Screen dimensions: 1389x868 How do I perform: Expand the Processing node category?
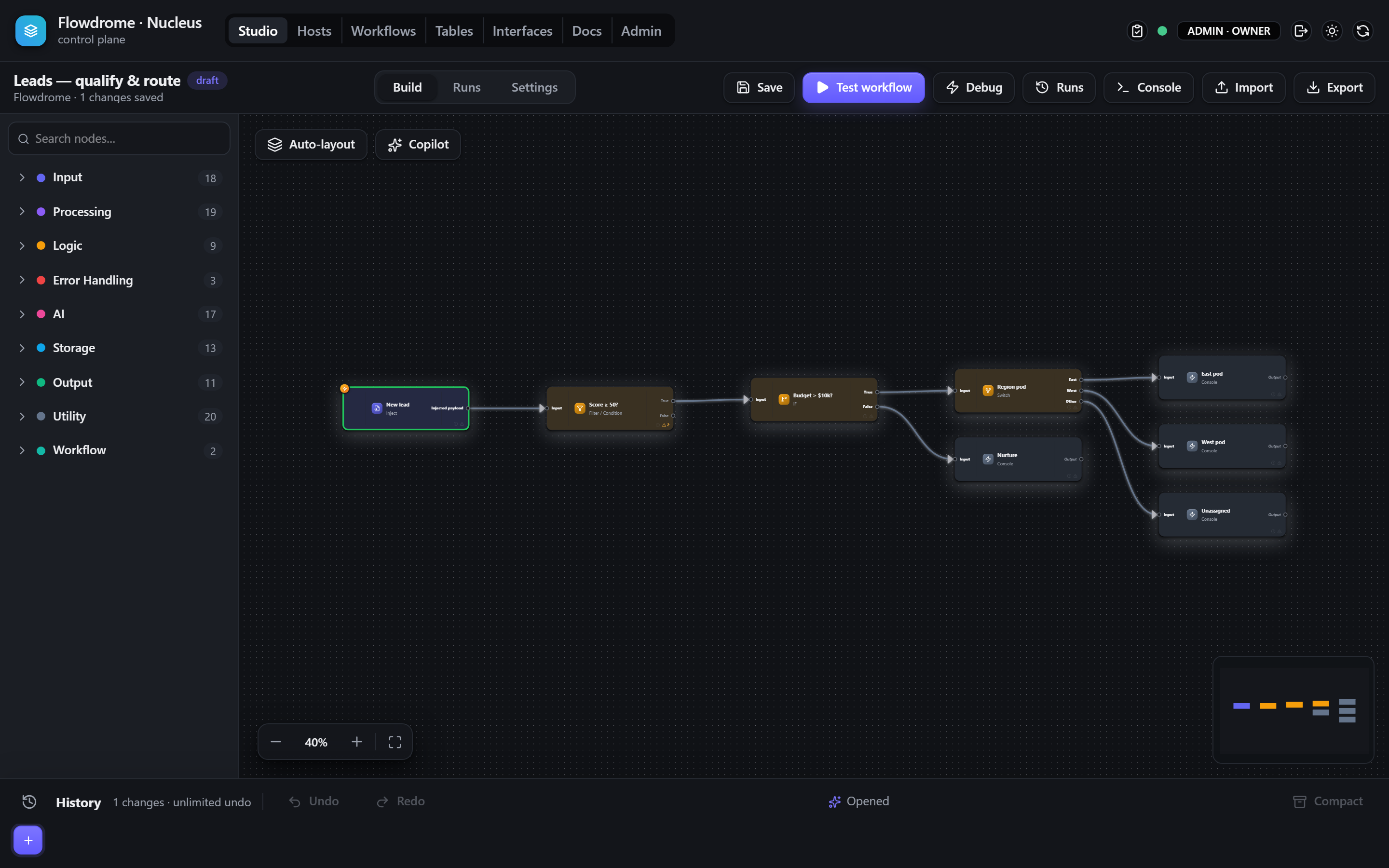pyautogui.click(x=119, y=212)
